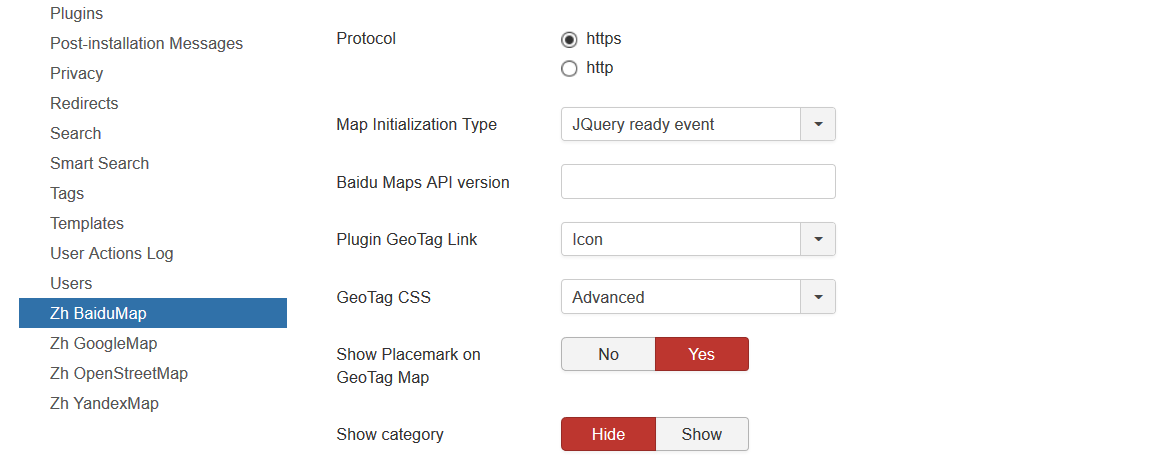Screen dimensions: 1174x474
Task: Open the Users sidebar entry
Action: point(71,284)
